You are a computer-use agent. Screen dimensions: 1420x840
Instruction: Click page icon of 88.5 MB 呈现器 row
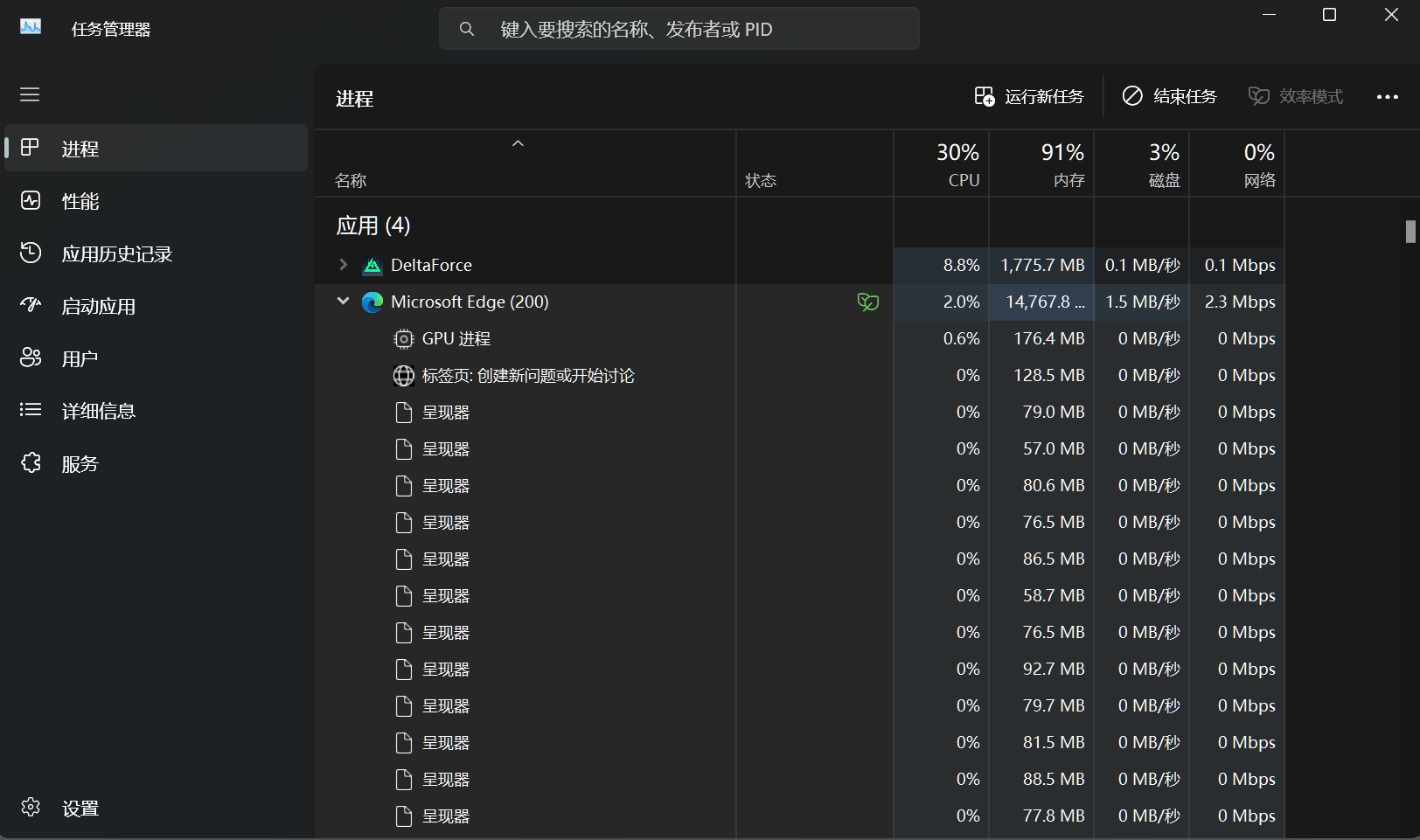[x=403, y=780]
